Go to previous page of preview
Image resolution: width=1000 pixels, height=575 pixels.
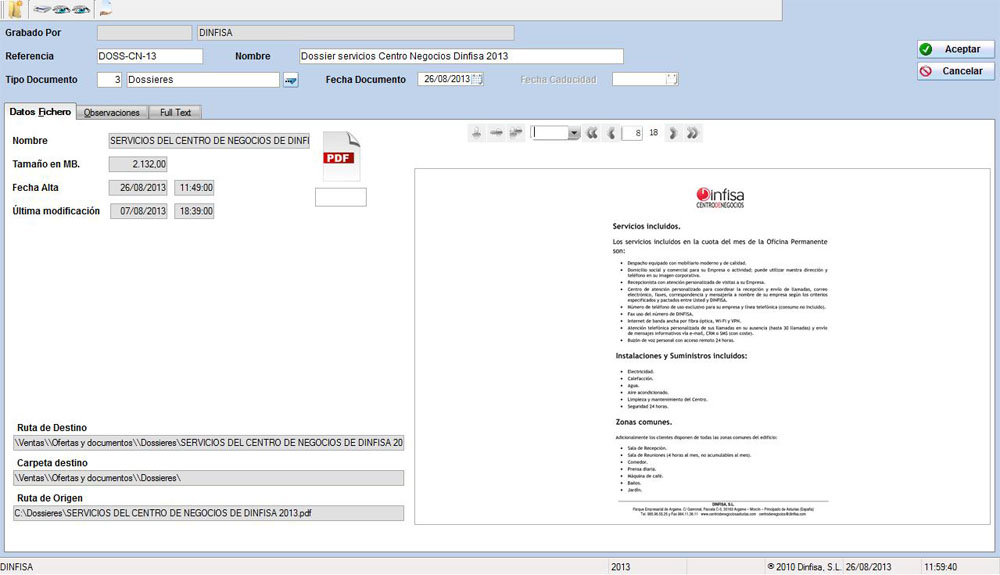pyautogui.click(x=611, y=133)
